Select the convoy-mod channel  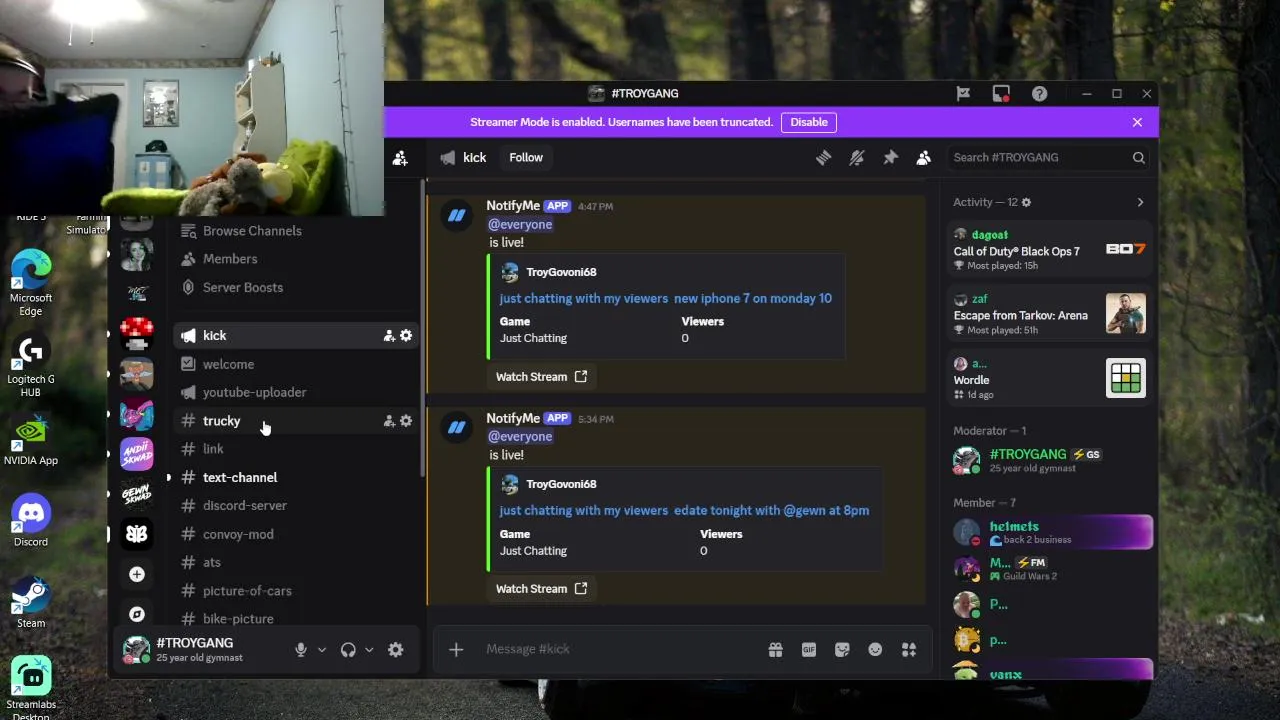tap(294, 534)
